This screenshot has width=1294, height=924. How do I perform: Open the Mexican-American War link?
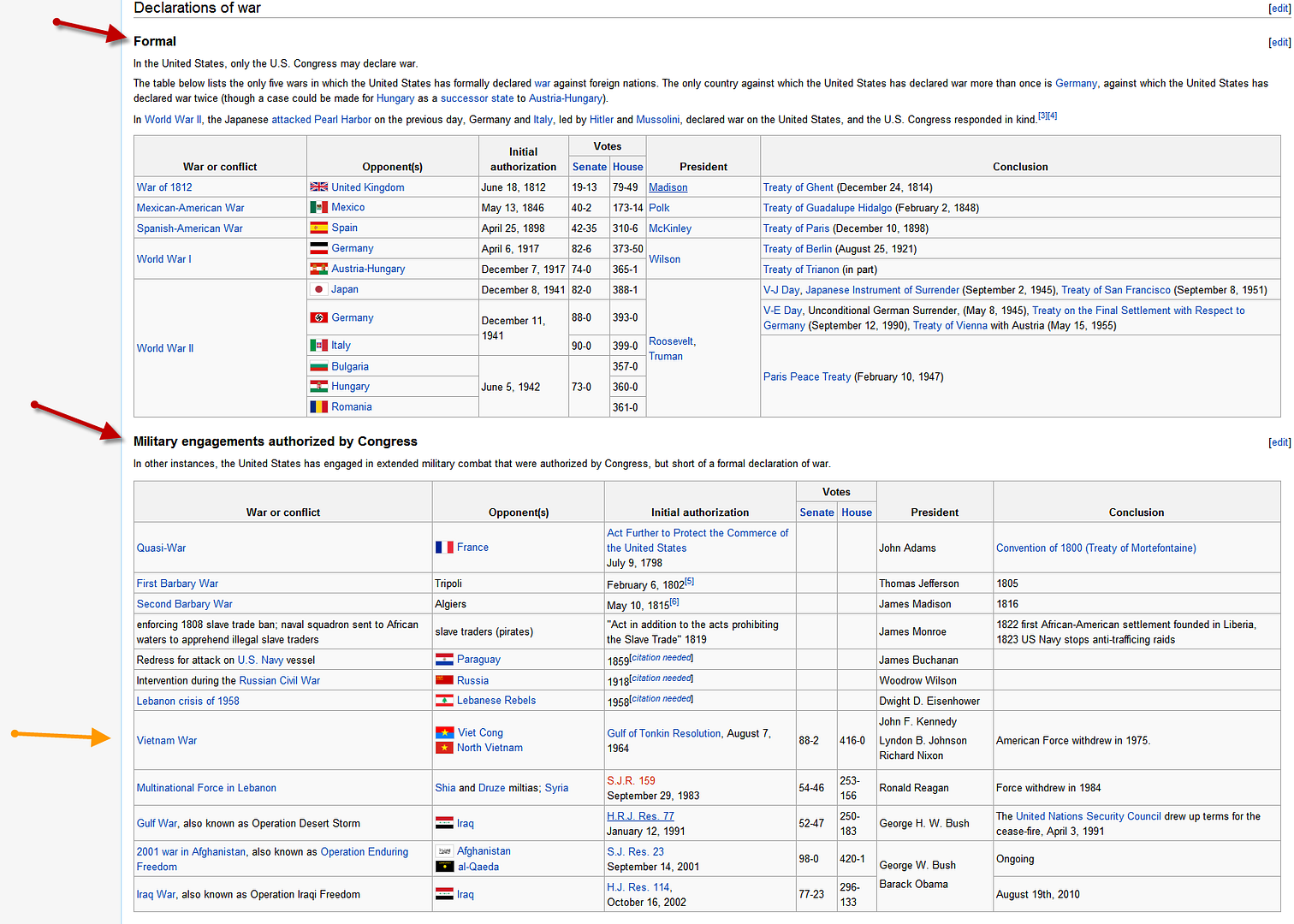click(x=190, y=208)
